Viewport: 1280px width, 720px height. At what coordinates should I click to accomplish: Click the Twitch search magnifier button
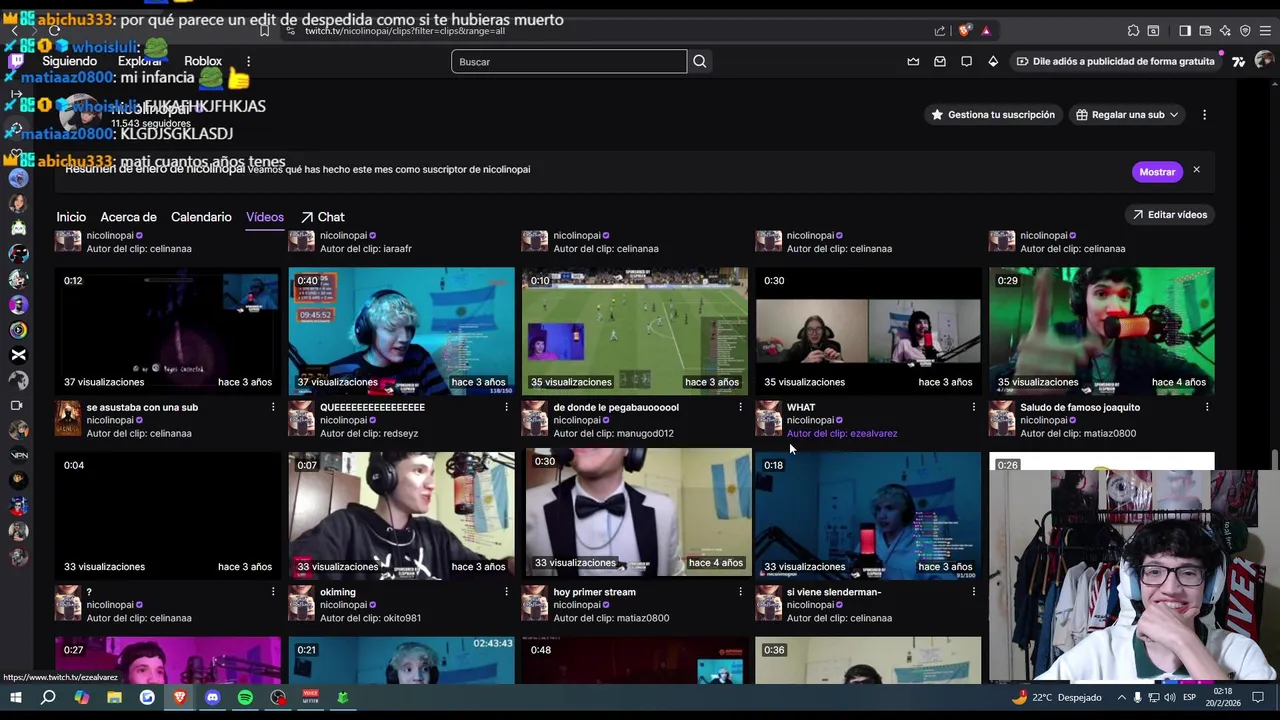pyautogui.click(x=700, y=61)
